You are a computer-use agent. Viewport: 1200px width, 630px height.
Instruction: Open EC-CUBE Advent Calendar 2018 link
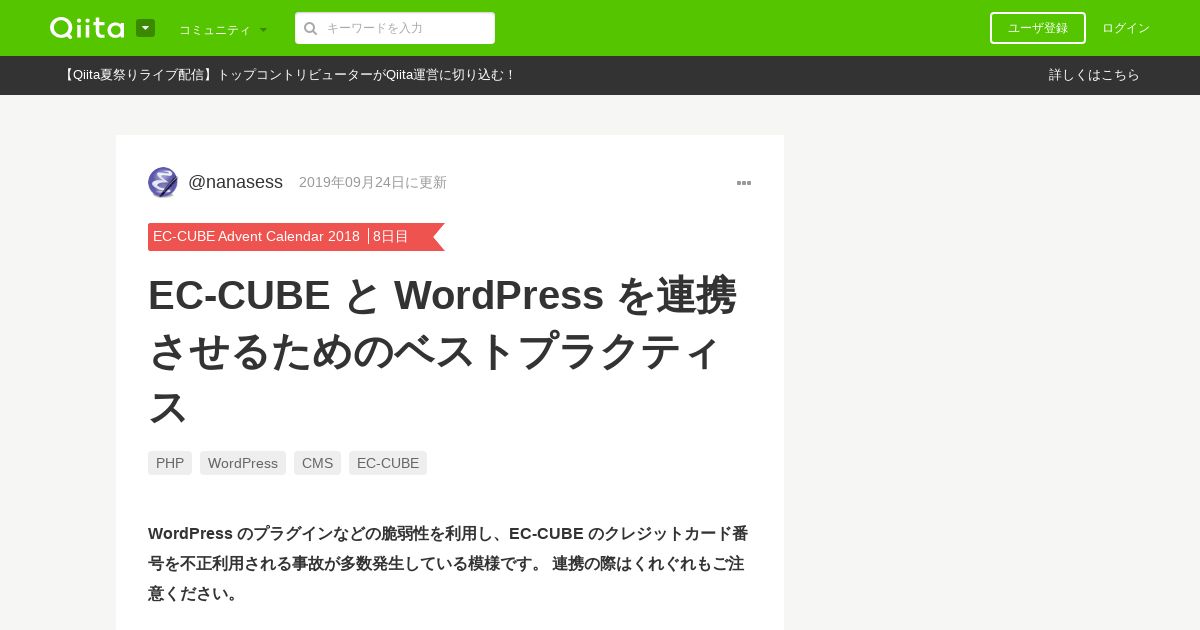[256, 237]
